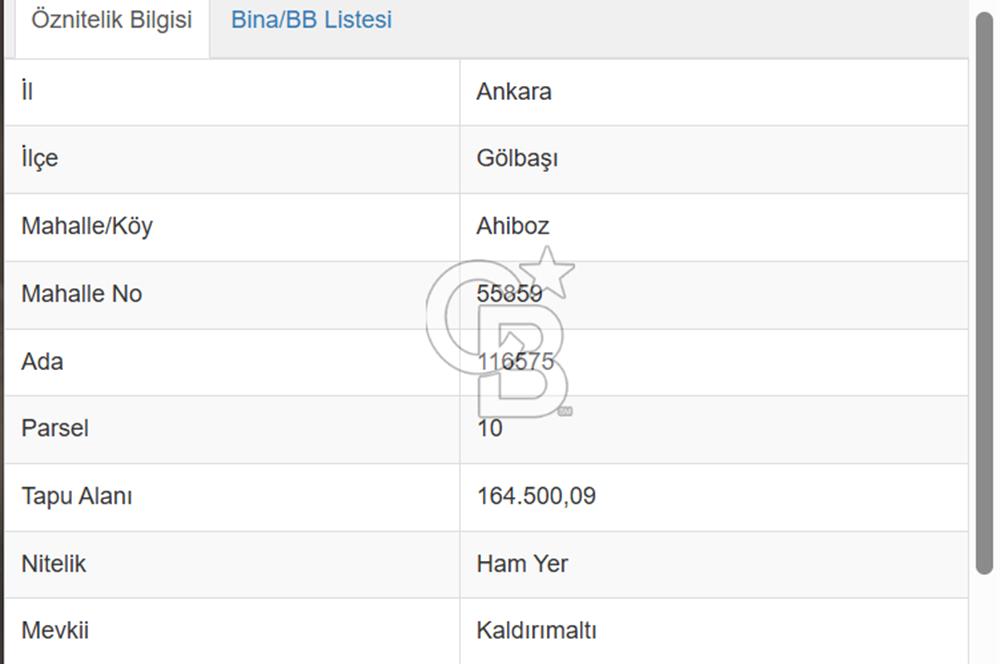
Task: Click the Gölbaşı value in İlçe row
Action: [x=517, y=159]
